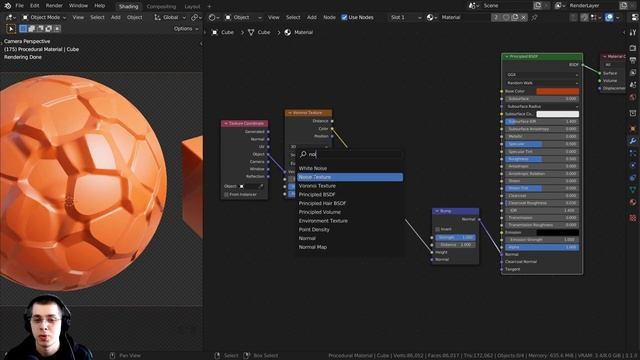The width and height of the screenshot is (640, 360).
Task: Switch to the Compositing workspace tab
Action: pos(161,7)
